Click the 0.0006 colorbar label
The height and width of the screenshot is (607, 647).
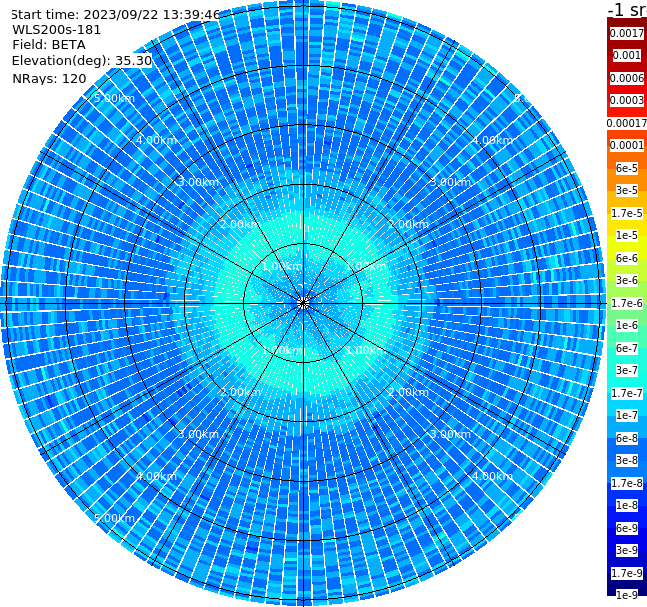[x=627, y=78]
